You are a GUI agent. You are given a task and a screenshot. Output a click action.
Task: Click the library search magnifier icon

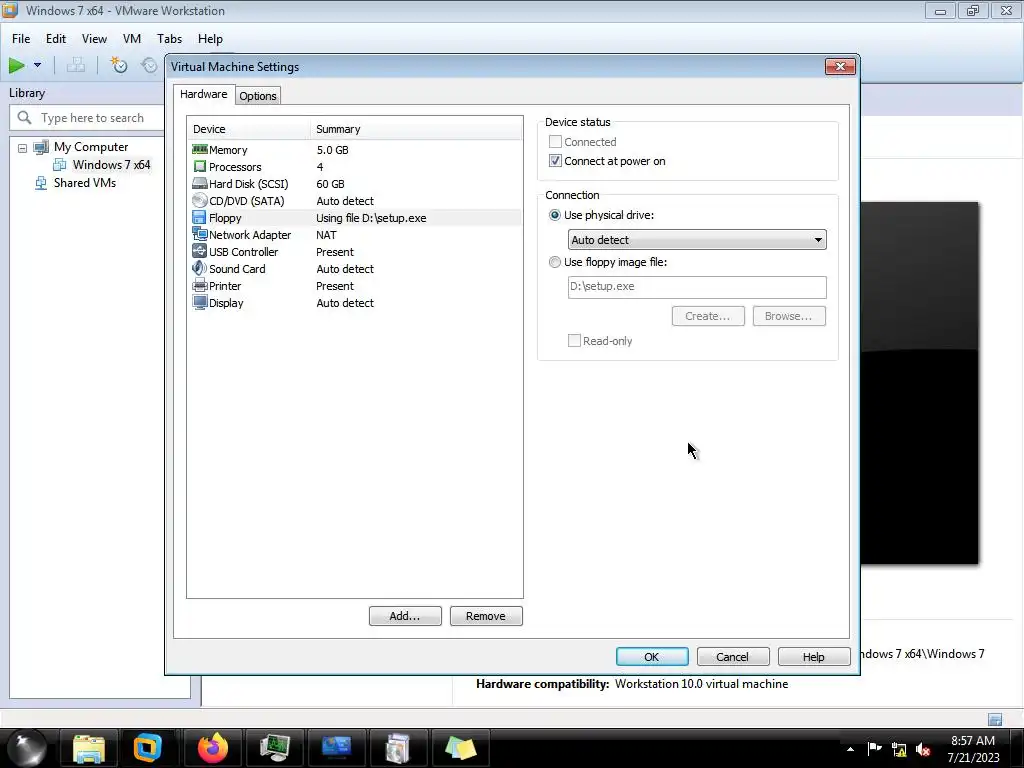(x=24, y=118)
